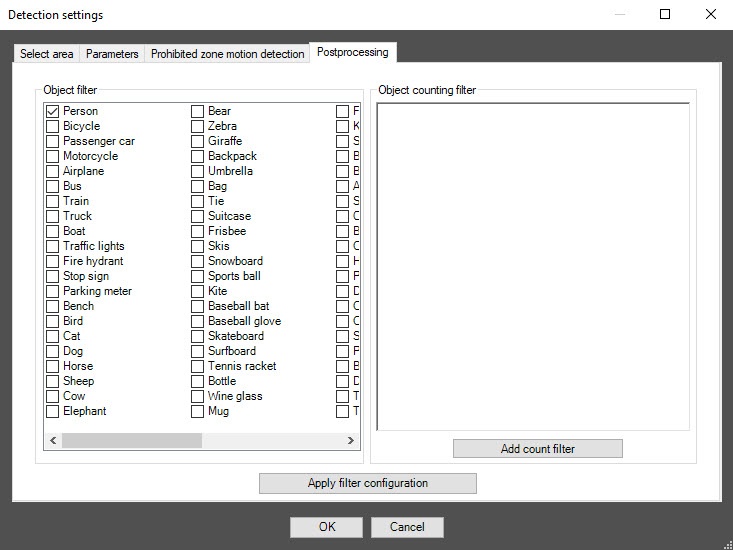
Task: Check the Motorcycle filter option
Action: (52, 156)
